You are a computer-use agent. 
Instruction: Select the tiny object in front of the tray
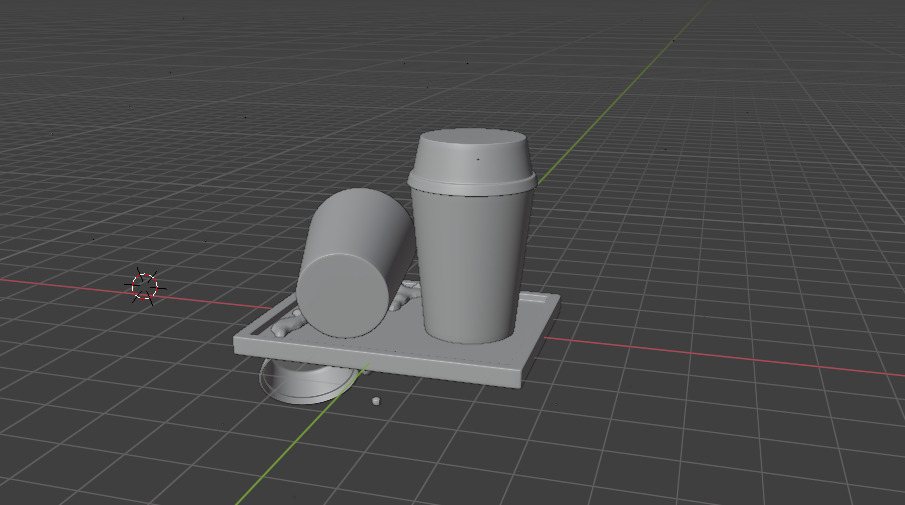point(376,401)
